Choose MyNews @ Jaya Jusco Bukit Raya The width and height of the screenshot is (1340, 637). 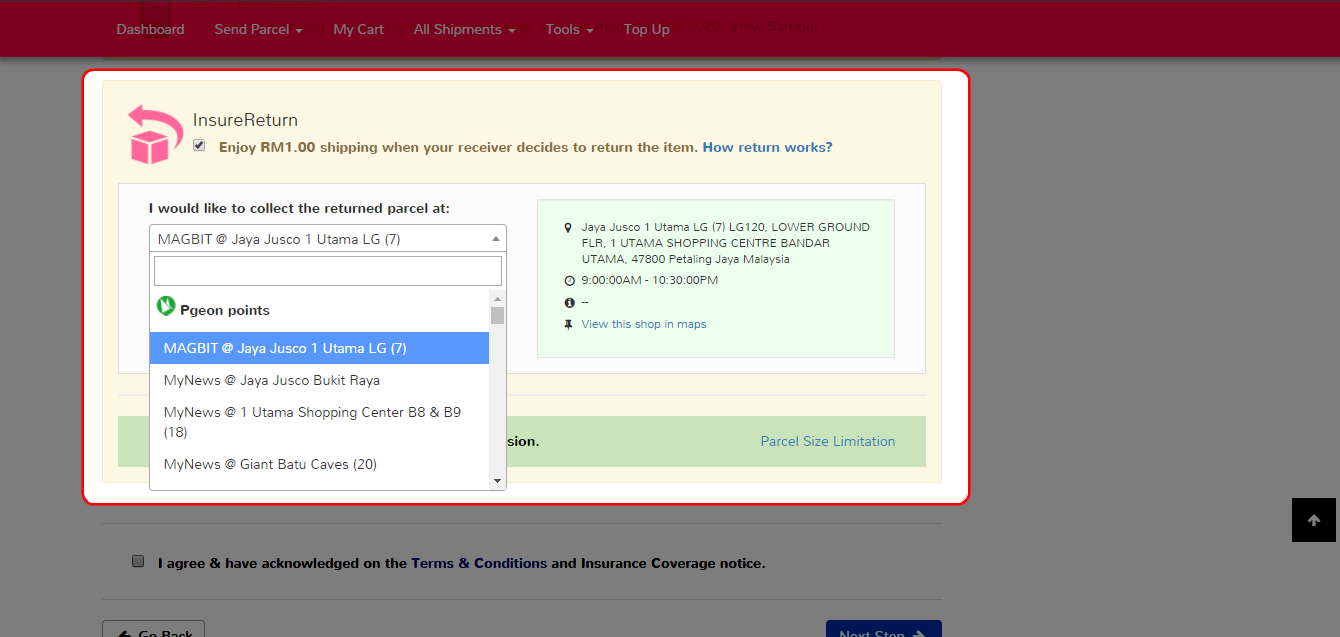coord(320,380)
